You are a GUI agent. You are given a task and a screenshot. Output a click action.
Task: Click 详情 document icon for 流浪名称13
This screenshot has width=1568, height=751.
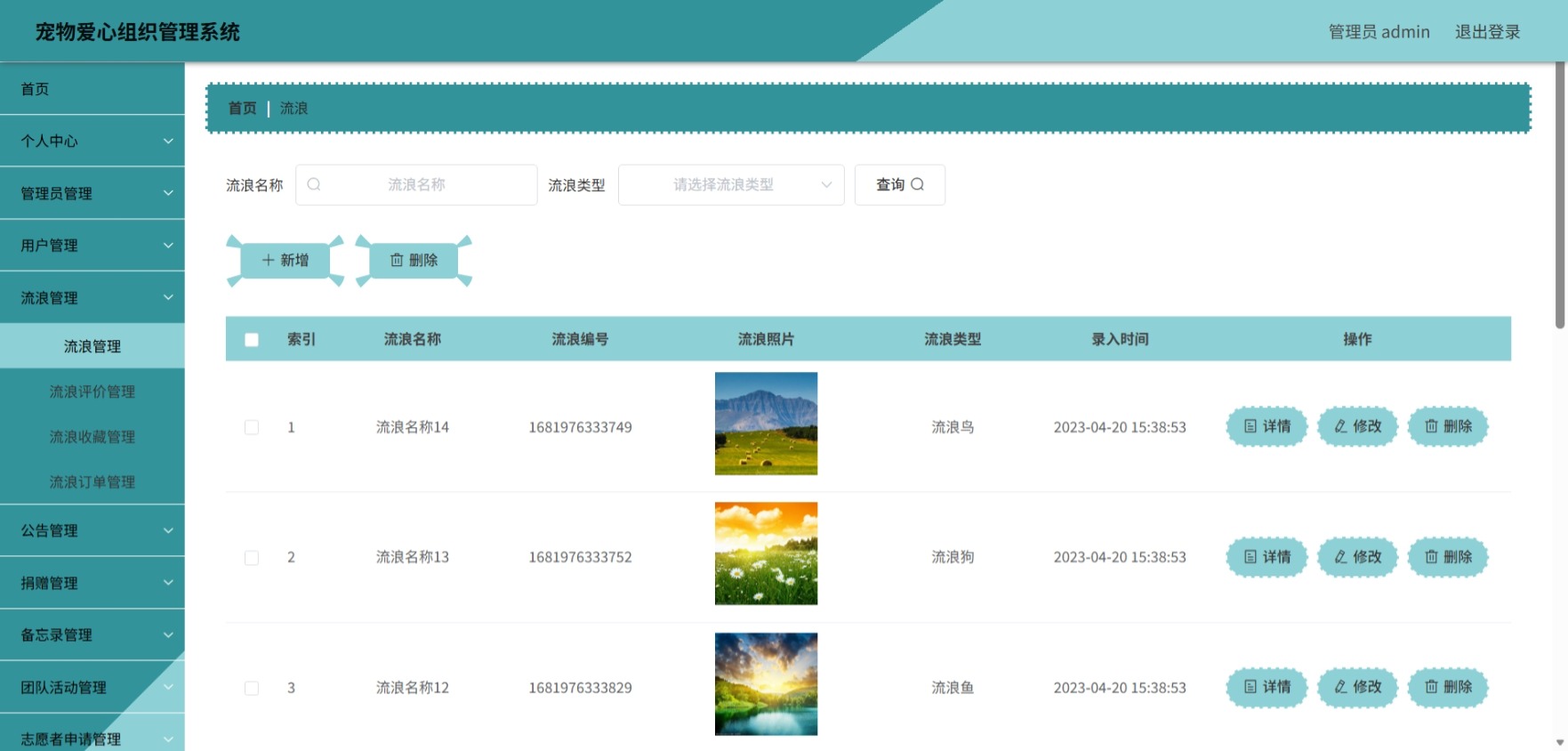(x=1250, y=556)
